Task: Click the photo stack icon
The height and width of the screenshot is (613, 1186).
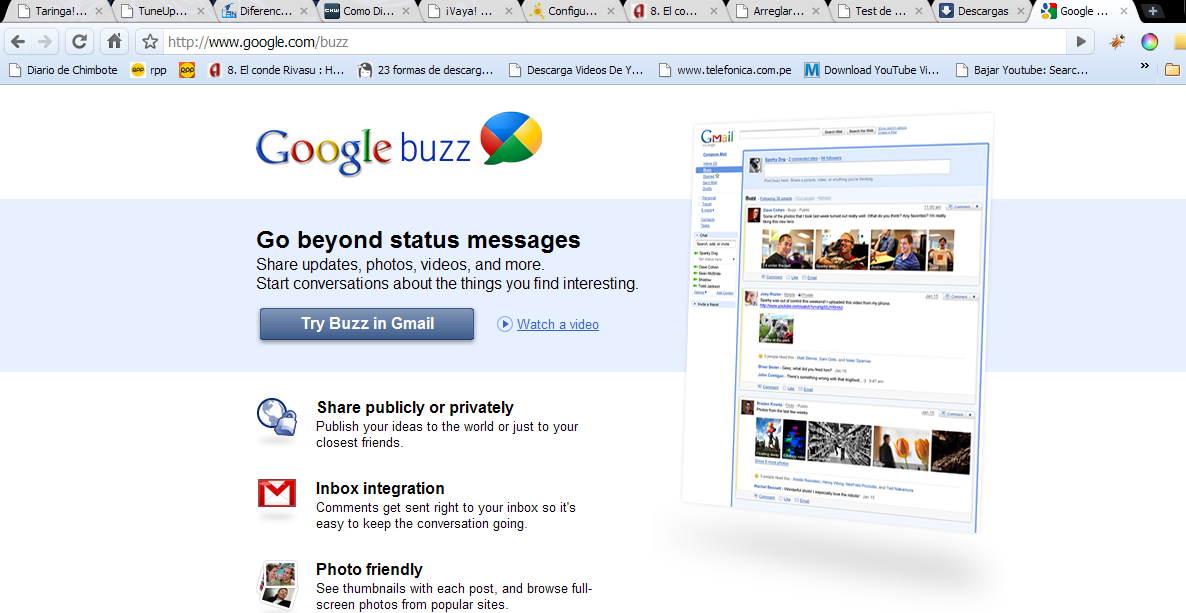Action: [276, 585]
